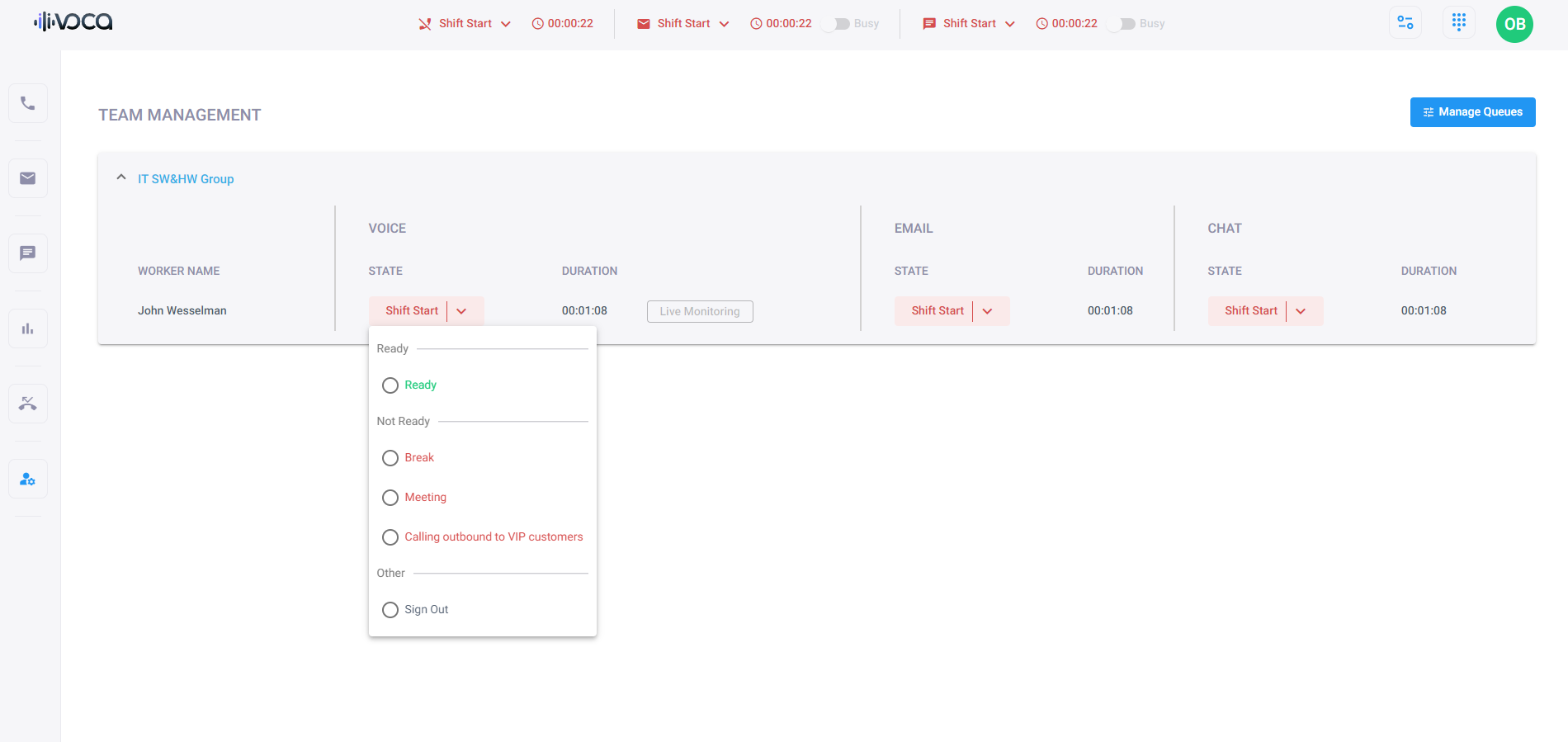
Task: Open the email sidebar icon
Action: (28, 178)
